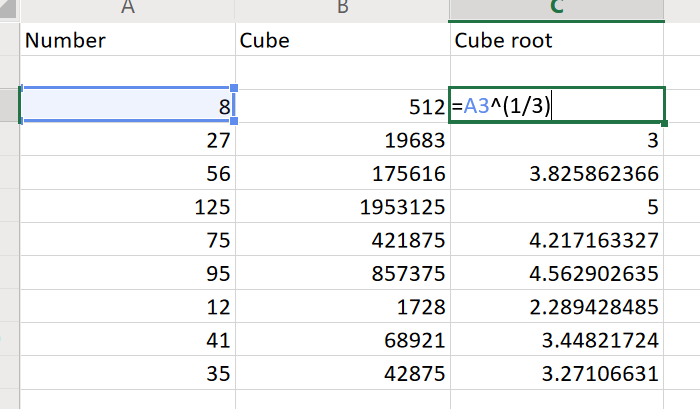Click the 'Number' heading cell

(x=127, y=41)
